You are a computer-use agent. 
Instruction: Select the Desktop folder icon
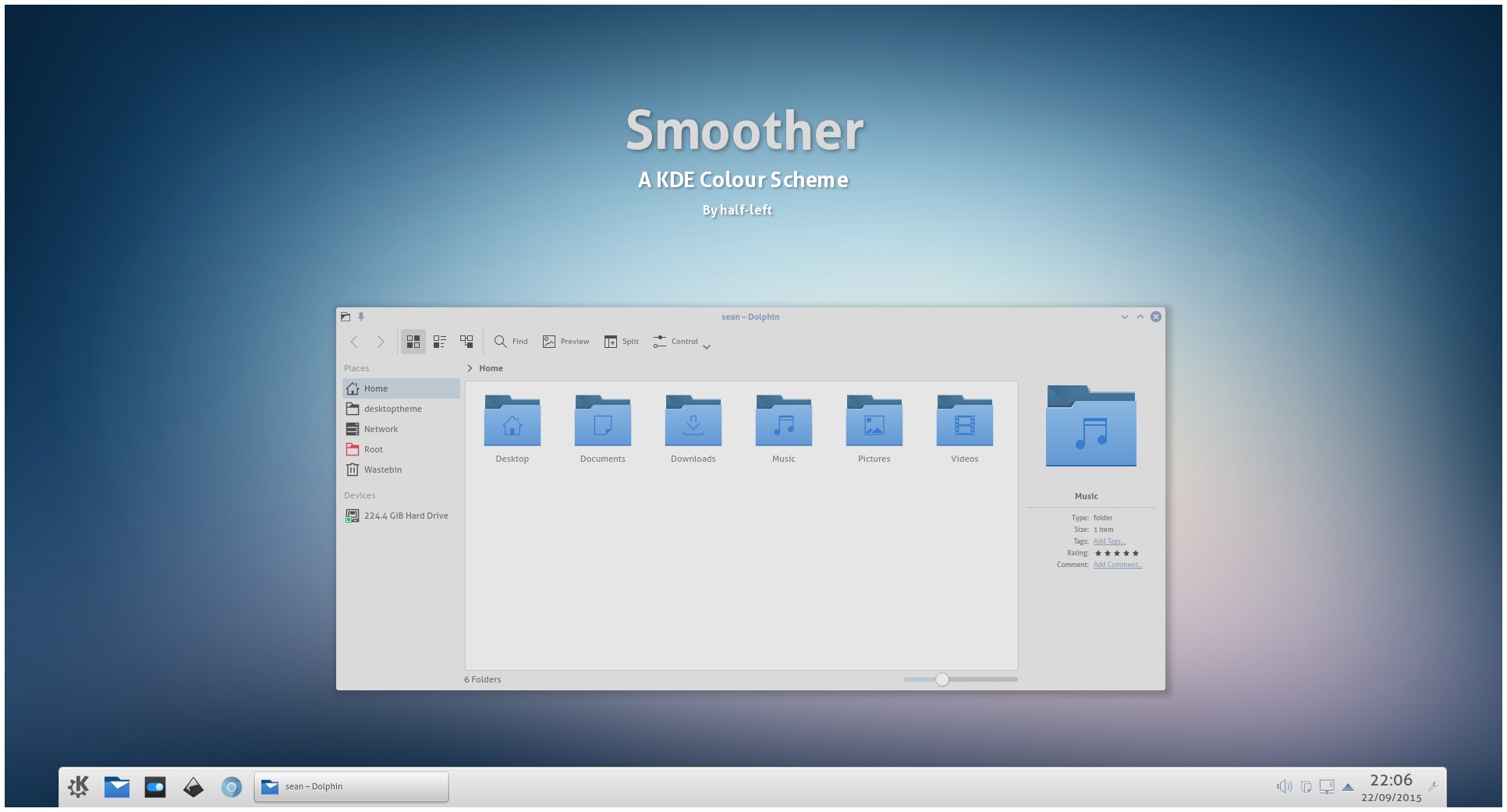click(512, 421)
